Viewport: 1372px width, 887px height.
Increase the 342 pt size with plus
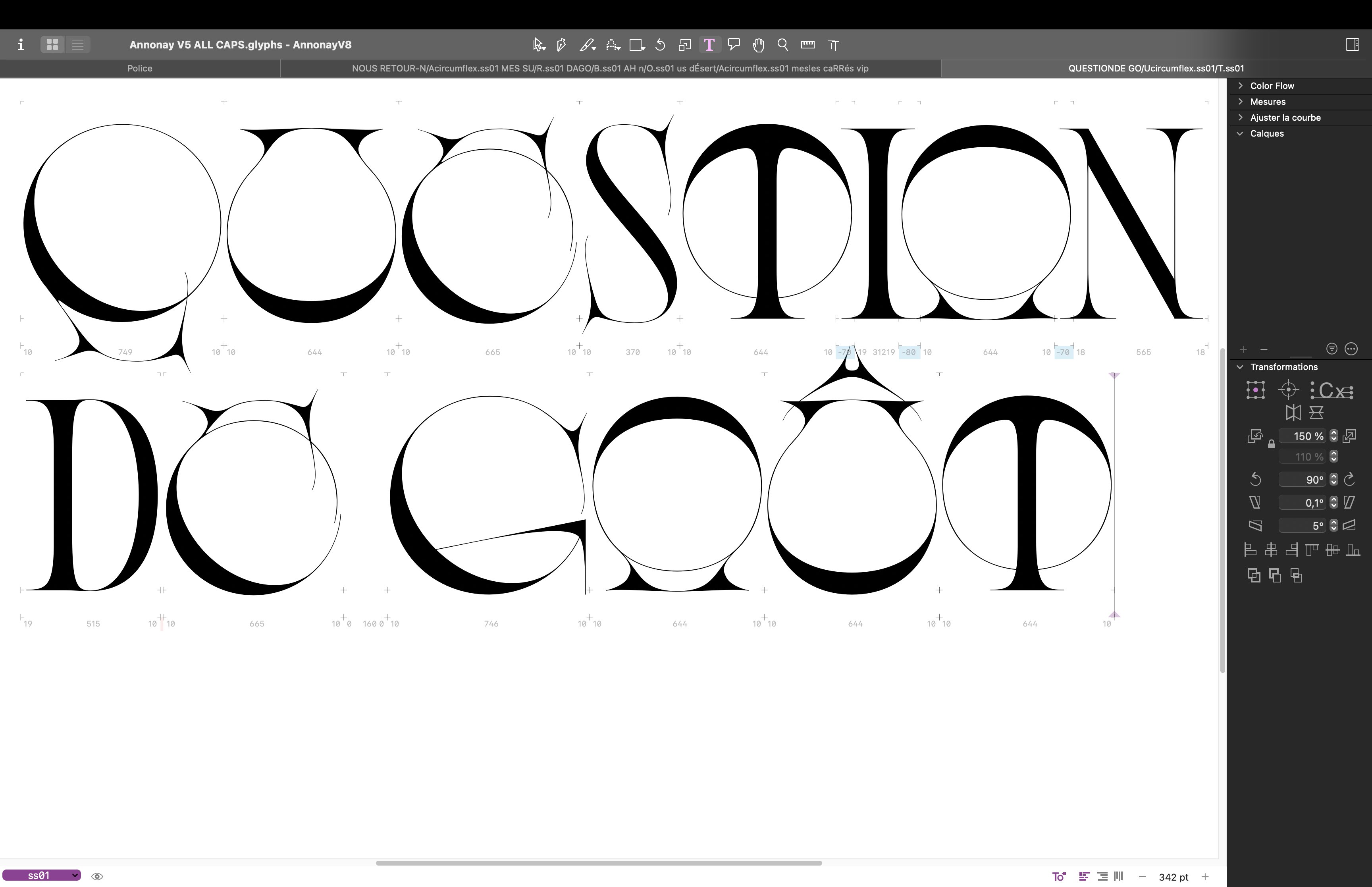point(1205,877)
